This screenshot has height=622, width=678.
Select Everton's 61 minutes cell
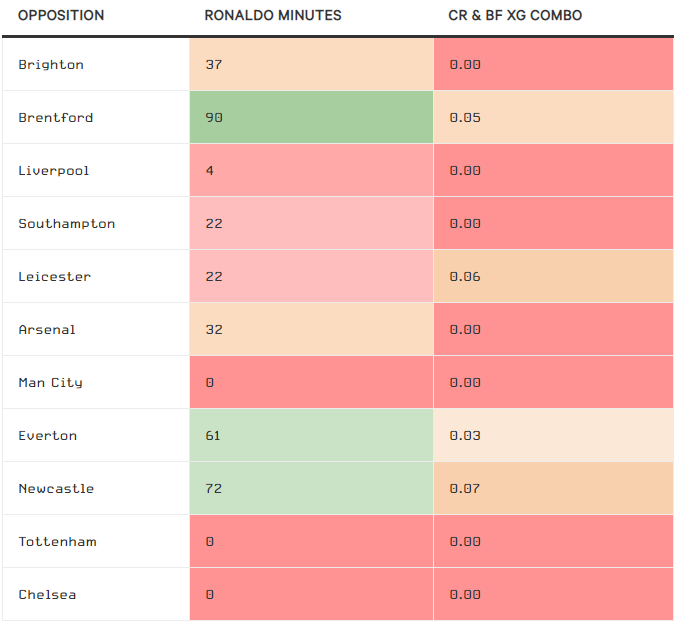click(x=311, y=436)
